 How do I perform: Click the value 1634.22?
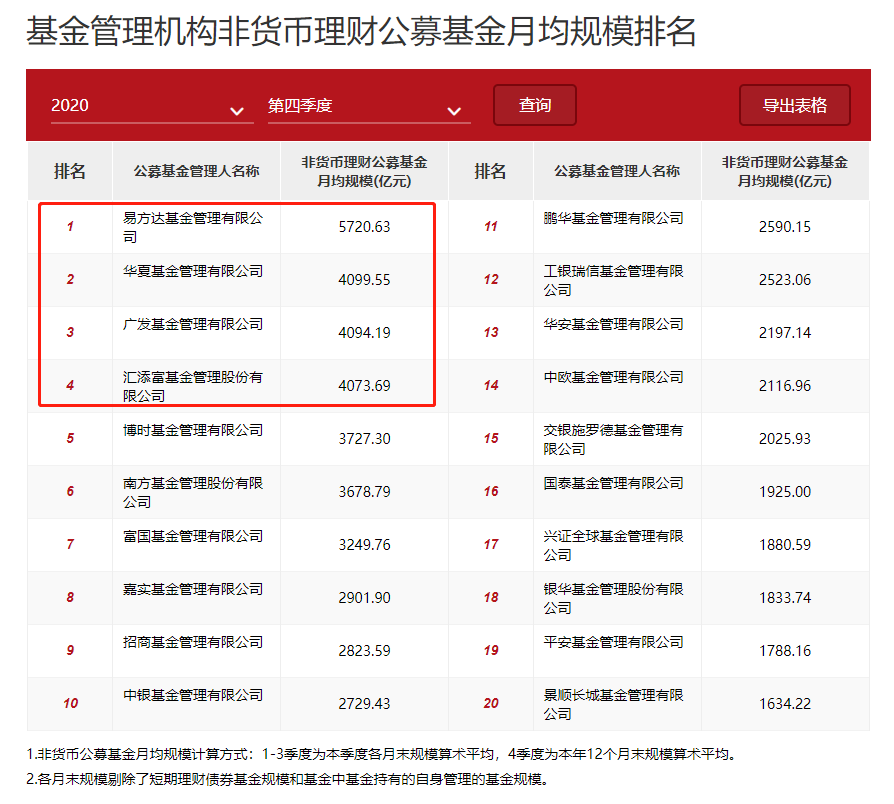785,704
